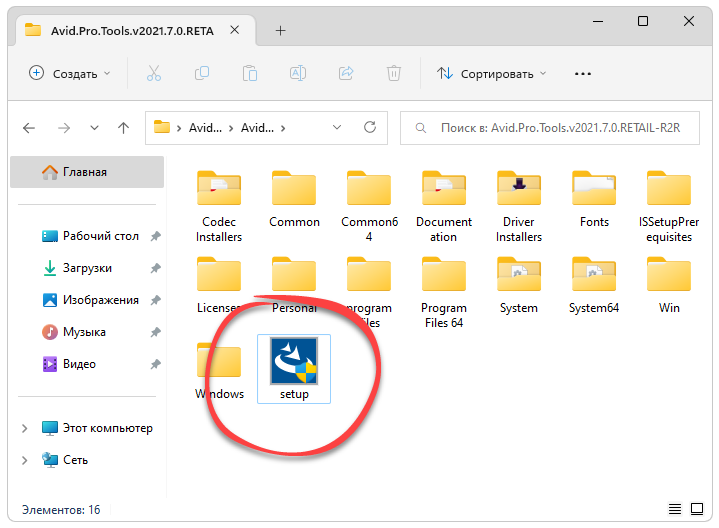Open the Documentation folder
The width and height of the screenshot is (719, 528).
[x=444, y=206]
